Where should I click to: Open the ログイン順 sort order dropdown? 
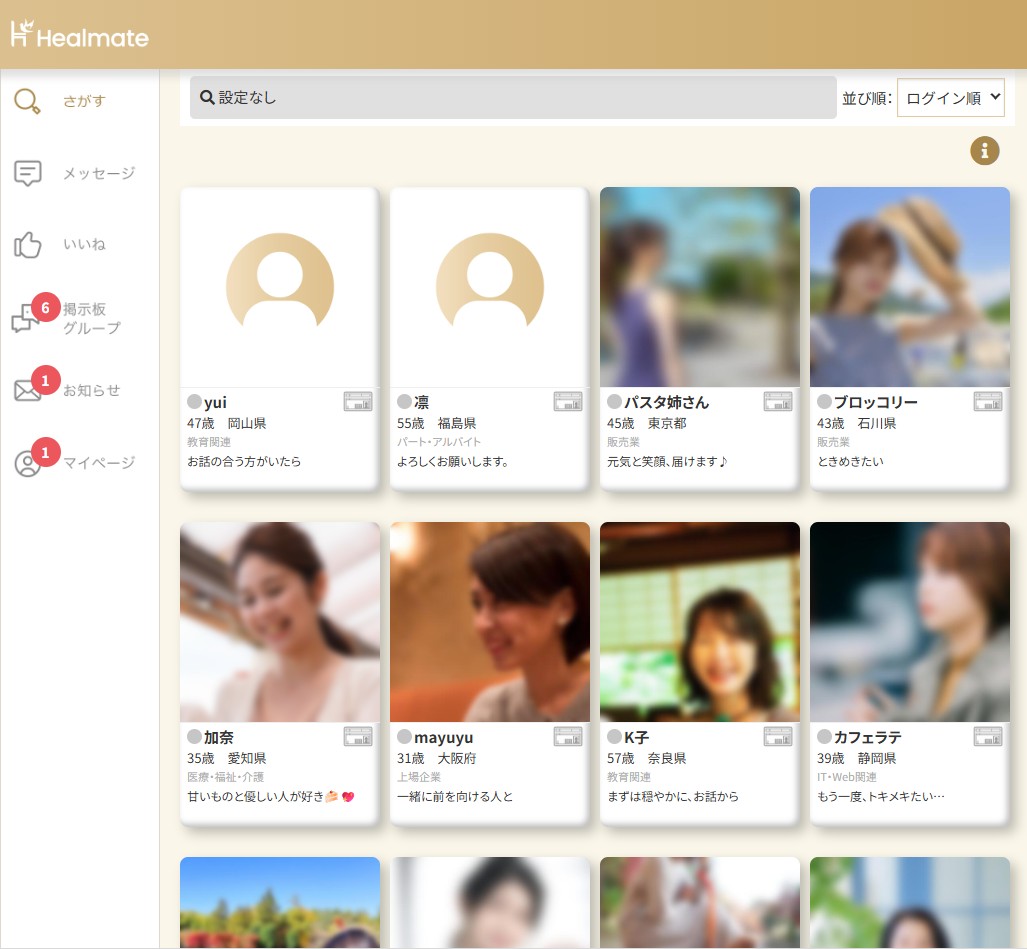coord(950,98)
